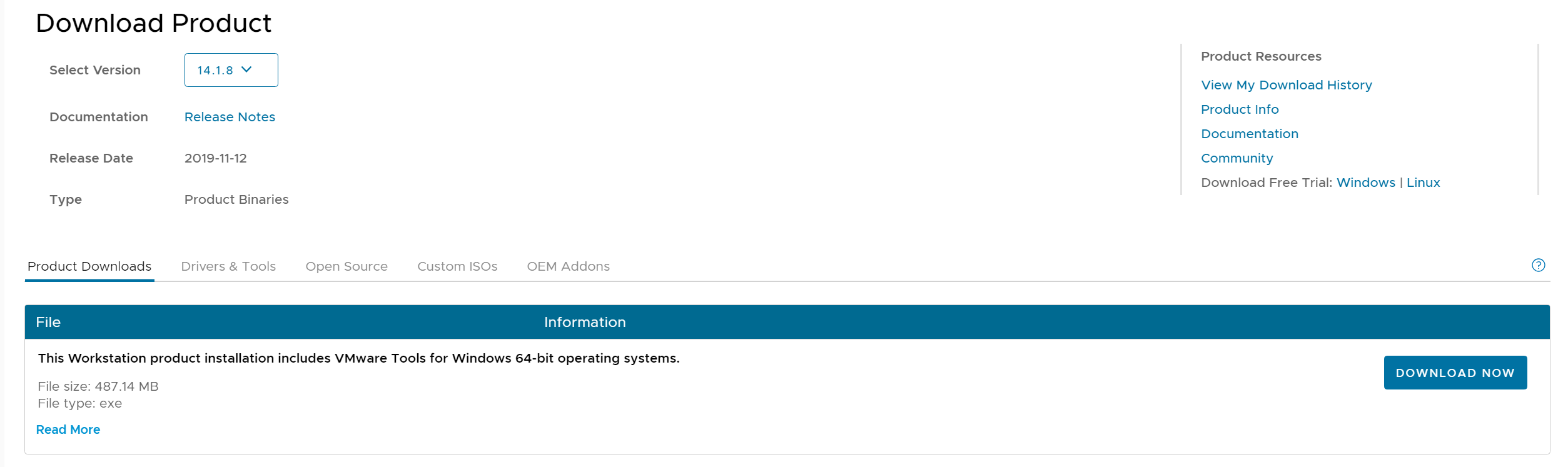Image resolution: width=1568 pixels, height=467 pixels.
Task: Click the File type: exe text
Action: point(80,403)
